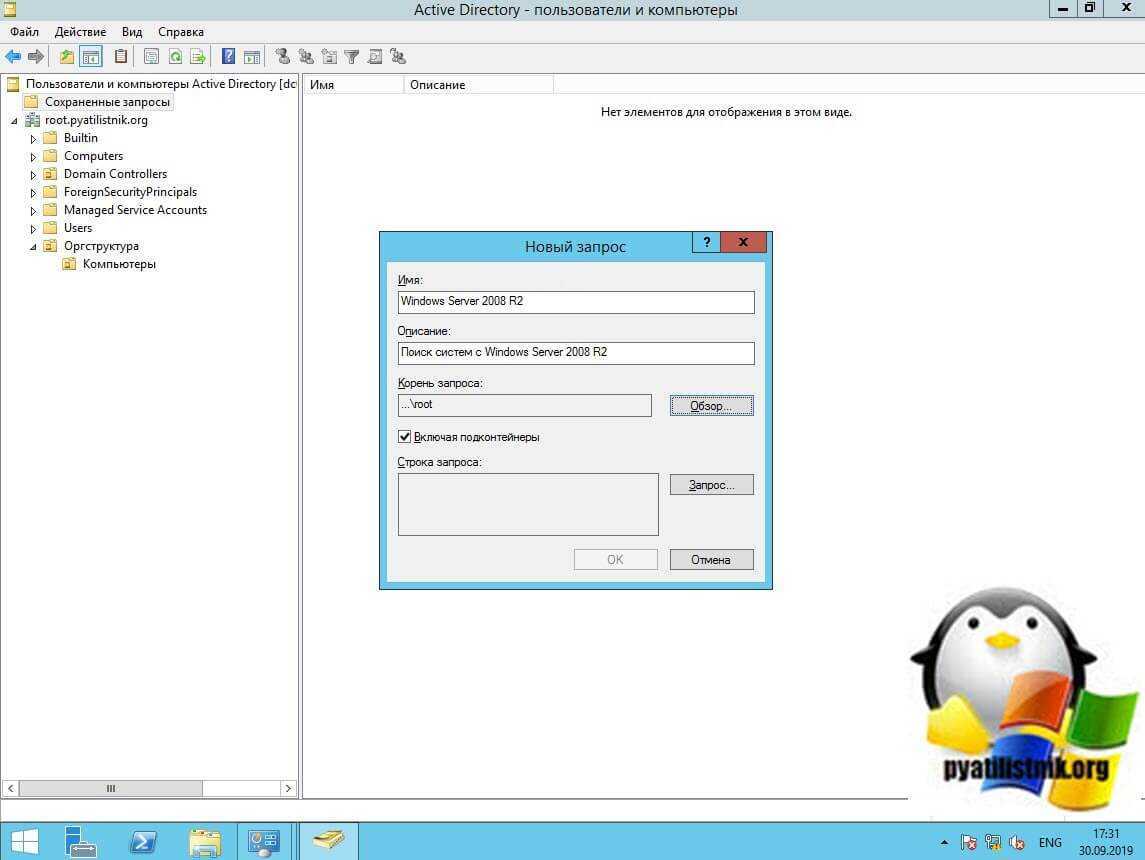Select the Компьютеры tree item
The image size is (1145, 860).
[119, 264]
